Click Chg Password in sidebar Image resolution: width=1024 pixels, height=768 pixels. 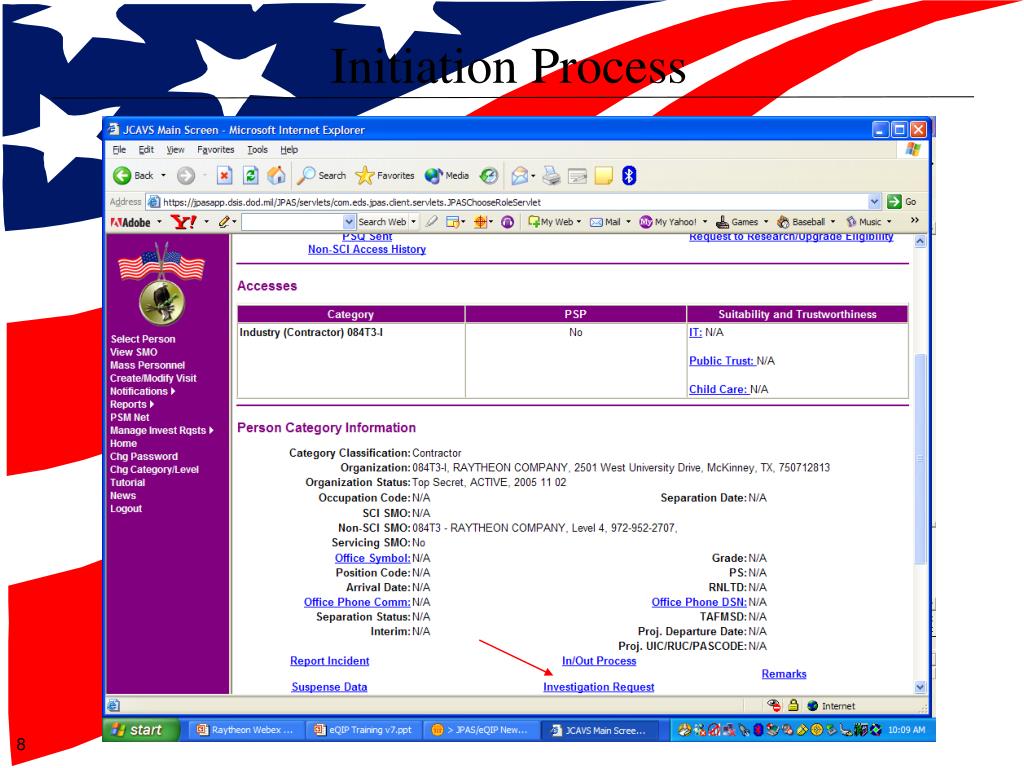tap(144, 456)
